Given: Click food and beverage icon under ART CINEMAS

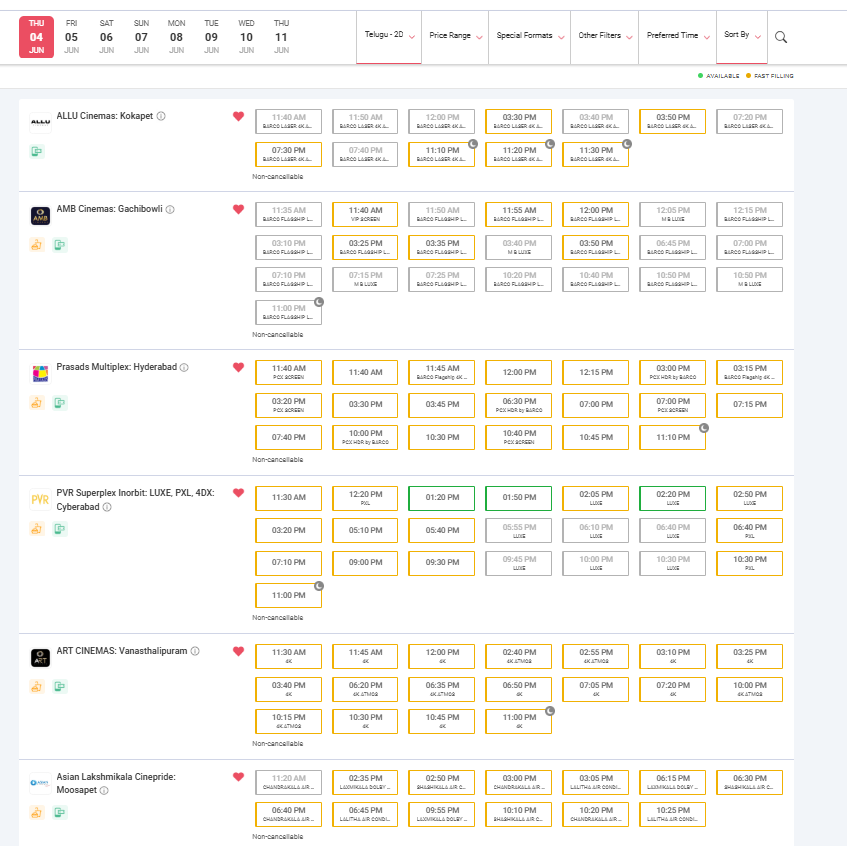Looking at the screenshot, I should tap(37, 687).
